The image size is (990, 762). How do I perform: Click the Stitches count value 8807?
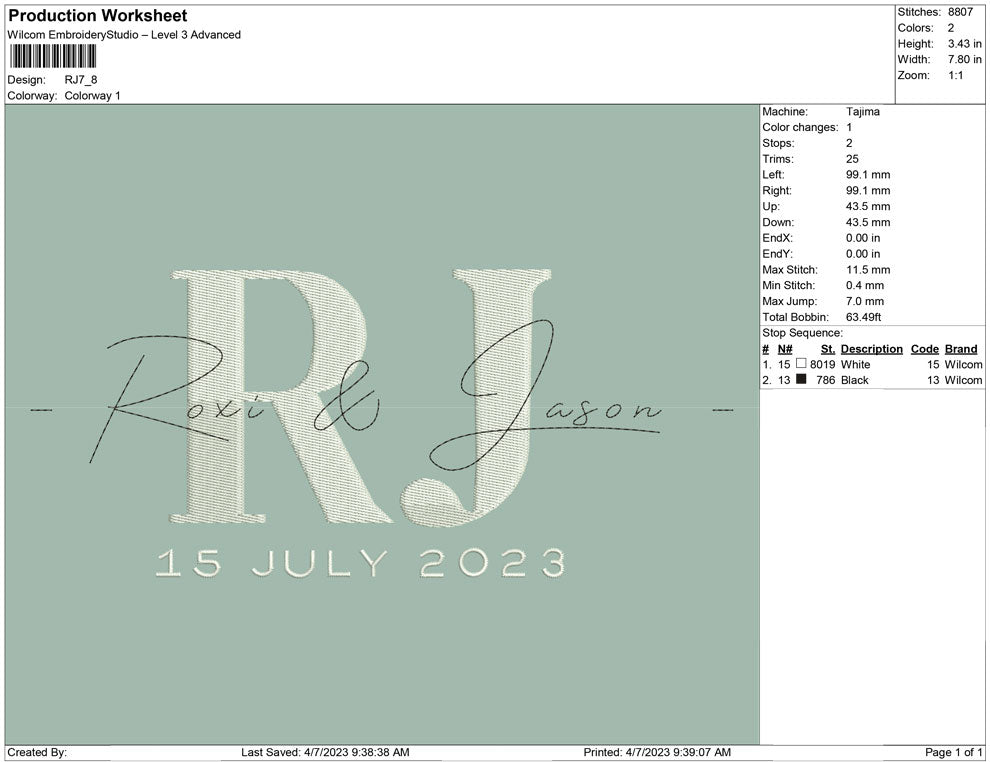pos(960,12)
